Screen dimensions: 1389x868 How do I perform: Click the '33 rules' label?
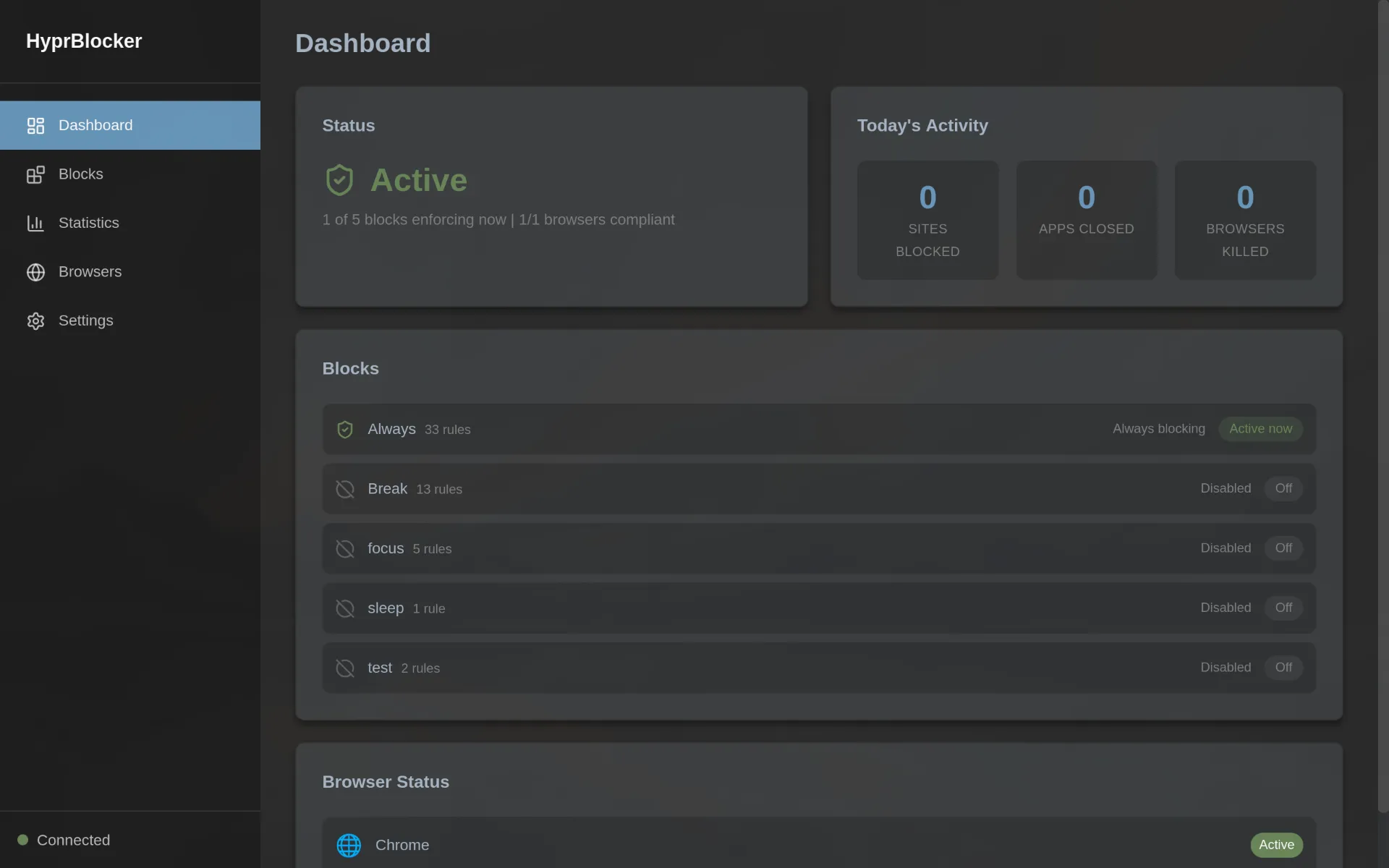[x=447, y=430]
